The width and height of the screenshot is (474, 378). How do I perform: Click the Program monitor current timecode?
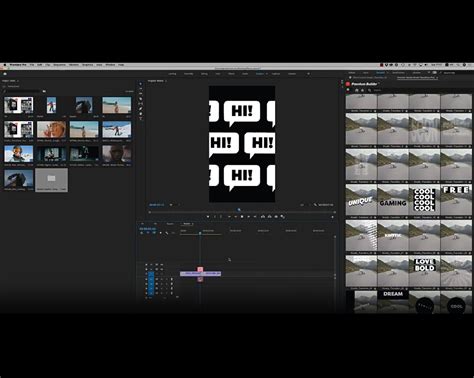[x=156, y=205]
